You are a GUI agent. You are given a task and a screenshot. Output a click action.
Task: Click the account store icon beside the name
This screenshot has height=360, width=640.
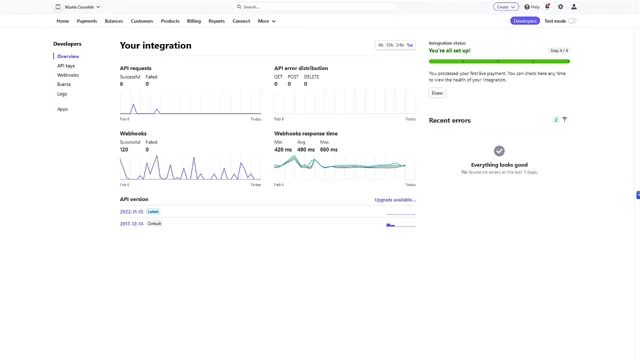tap(58, 7)
